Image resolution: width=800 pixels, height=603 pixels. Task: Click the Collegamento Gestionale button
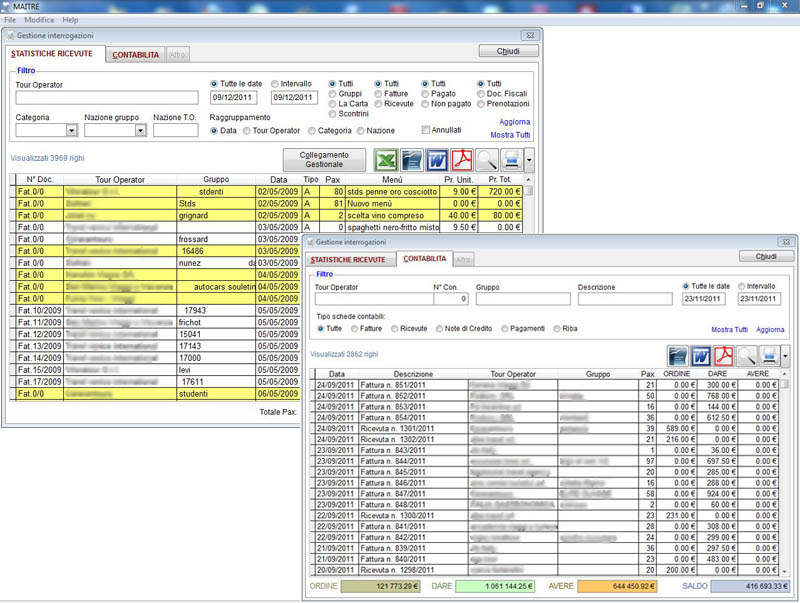point(326,160)
